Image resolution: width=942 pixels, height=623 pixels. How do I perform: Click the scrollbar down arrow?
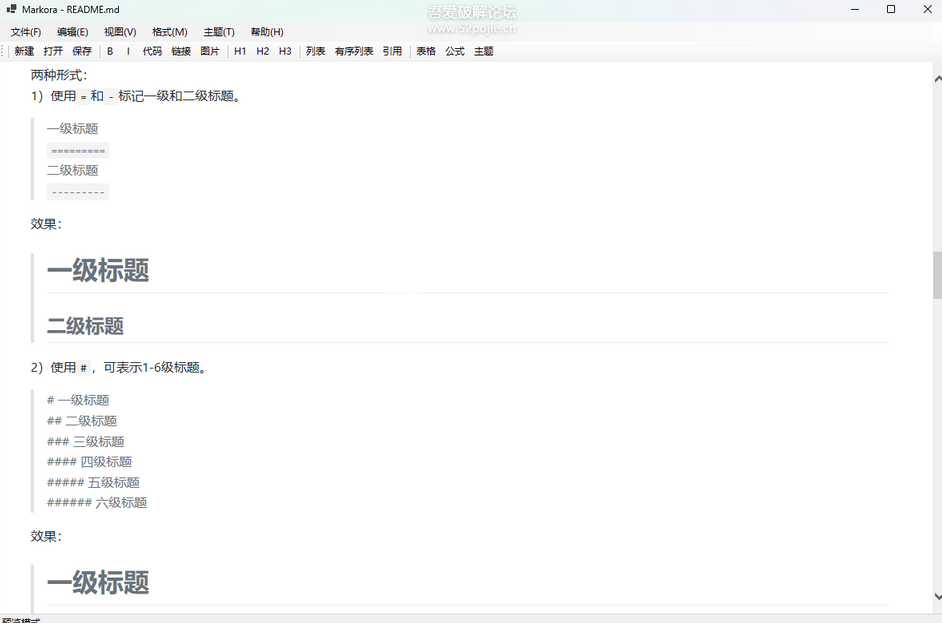pyautogui.click(x=937, y=597)
